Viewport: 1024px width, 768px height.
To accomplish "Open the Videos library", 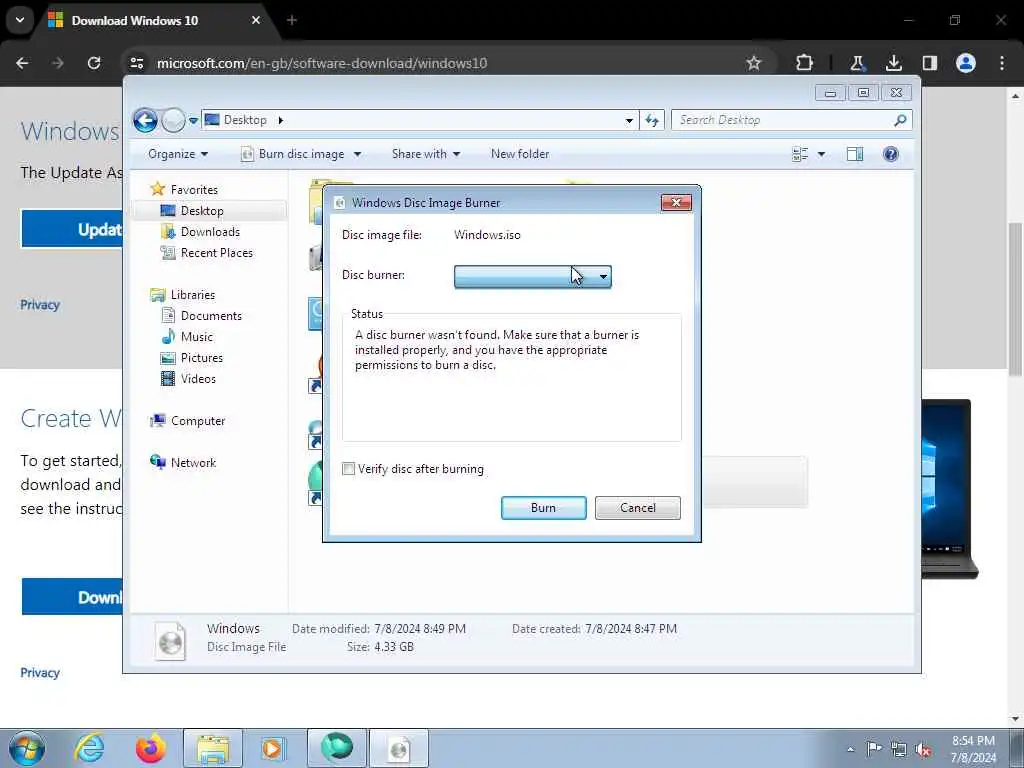I will [x=198, y=379].
